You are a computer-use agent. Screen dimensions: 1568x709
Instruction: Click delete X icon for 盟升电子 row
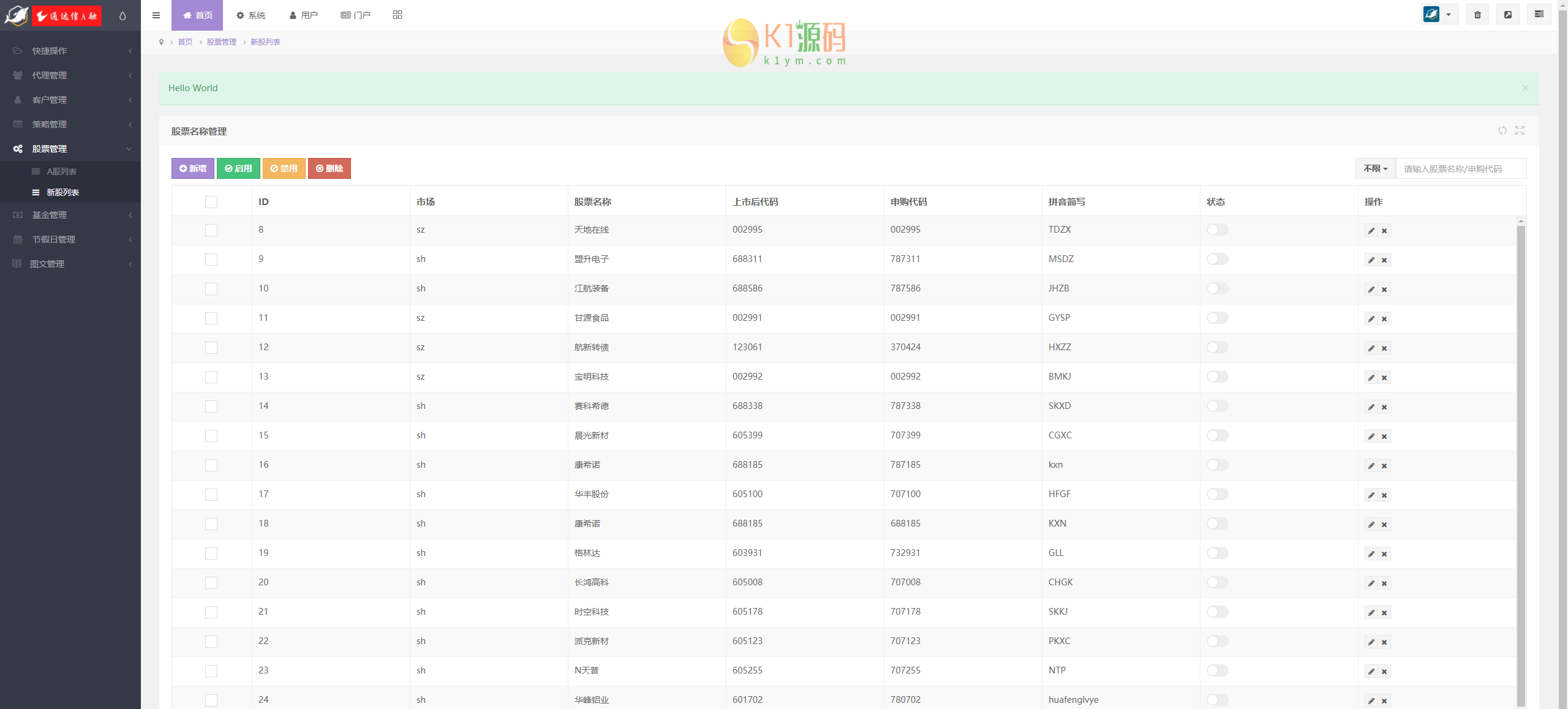tap(1384, 260)
